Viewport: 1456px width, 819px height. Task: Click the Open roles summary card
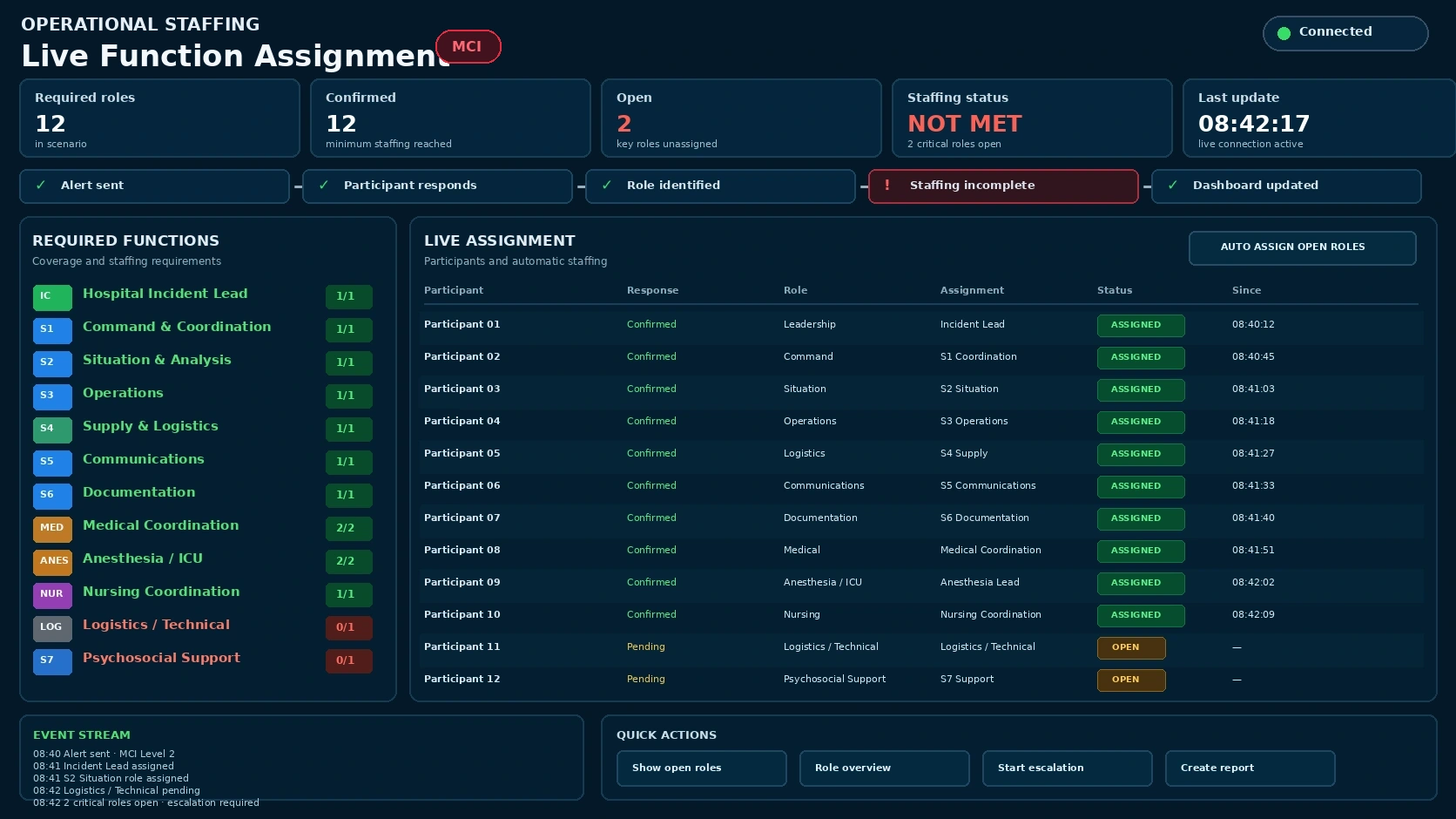point(741,118)
